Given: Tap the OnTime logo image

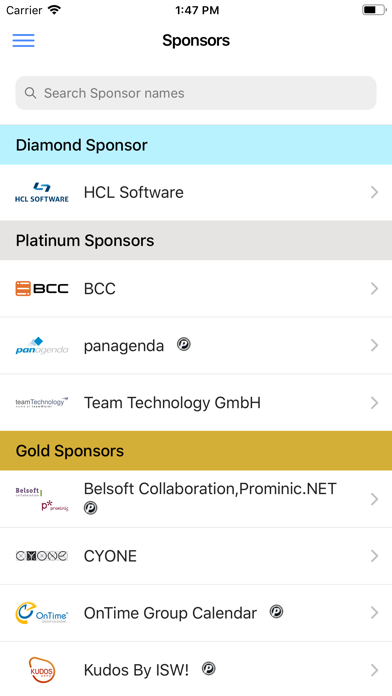Looking at the screenshot, I should pos(42,613).
